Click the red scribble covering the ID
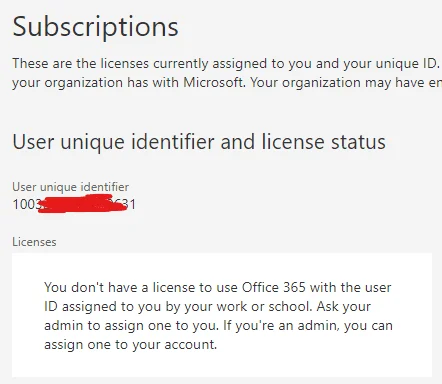Viewport: 442px width, 384px height. point(83,204)
